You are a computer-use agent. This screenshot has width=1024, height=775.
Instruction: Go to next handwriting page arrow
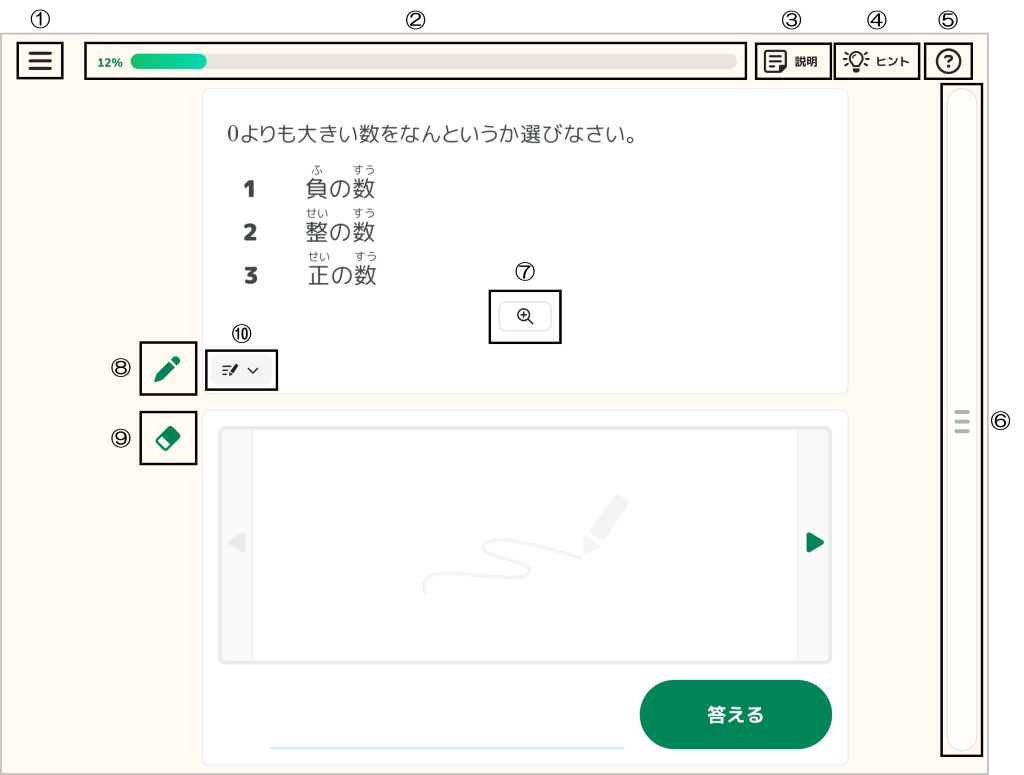(x=814, y=543)
